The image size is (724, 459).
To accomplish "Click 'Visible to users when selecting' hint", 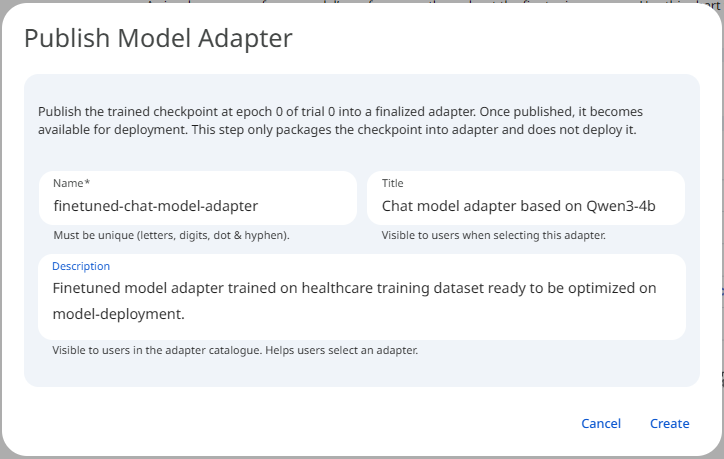I will tap(494, 236).
